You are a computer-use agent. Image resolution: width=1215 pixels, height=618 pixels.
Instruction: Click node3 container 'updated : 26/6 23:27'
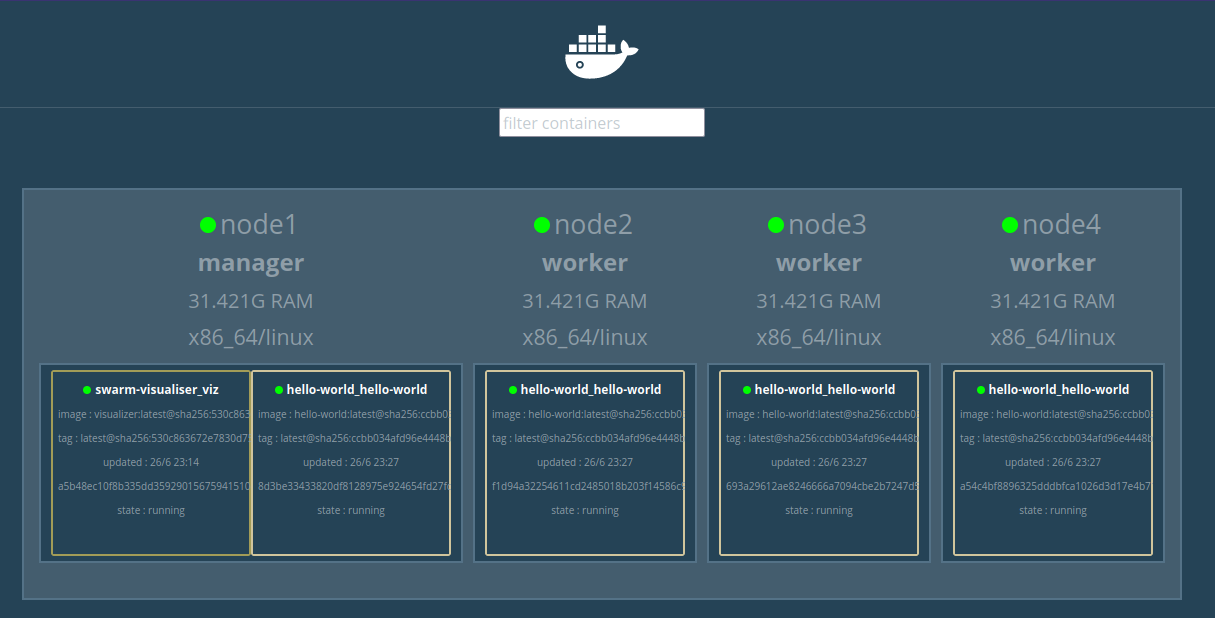819,462
